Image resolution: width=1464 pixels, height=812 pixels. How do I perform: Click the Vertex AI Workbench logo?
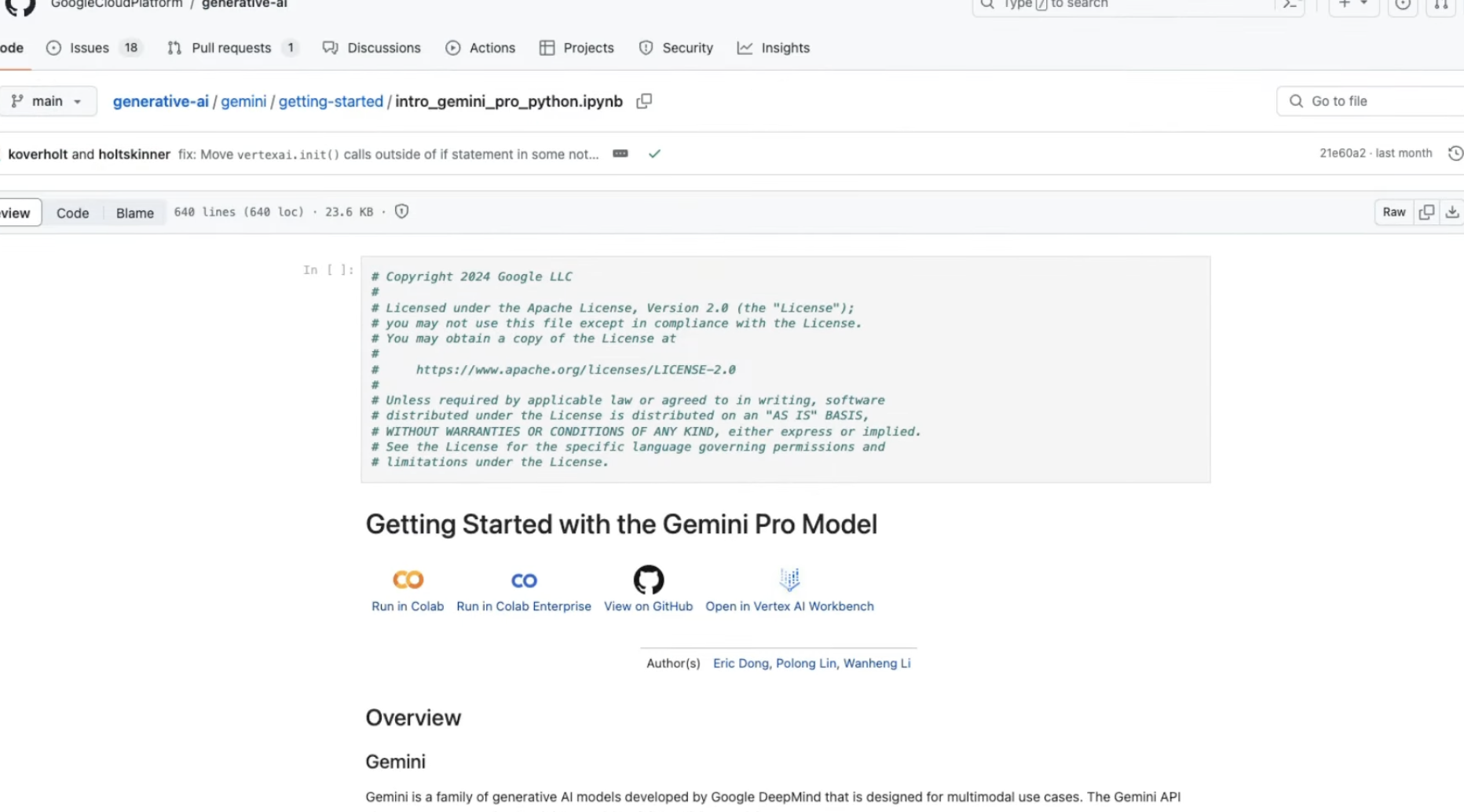(x=789, y=579)
